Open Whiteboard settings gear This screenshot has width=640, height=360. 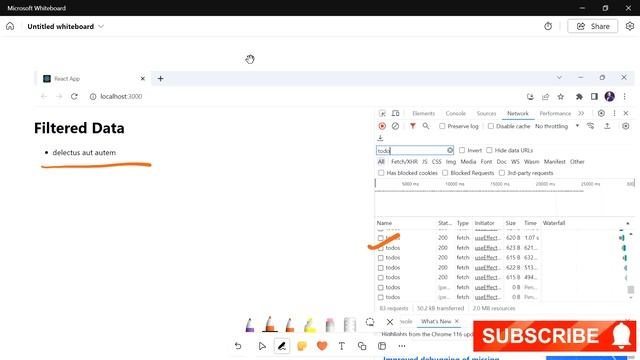click(630, 26)
